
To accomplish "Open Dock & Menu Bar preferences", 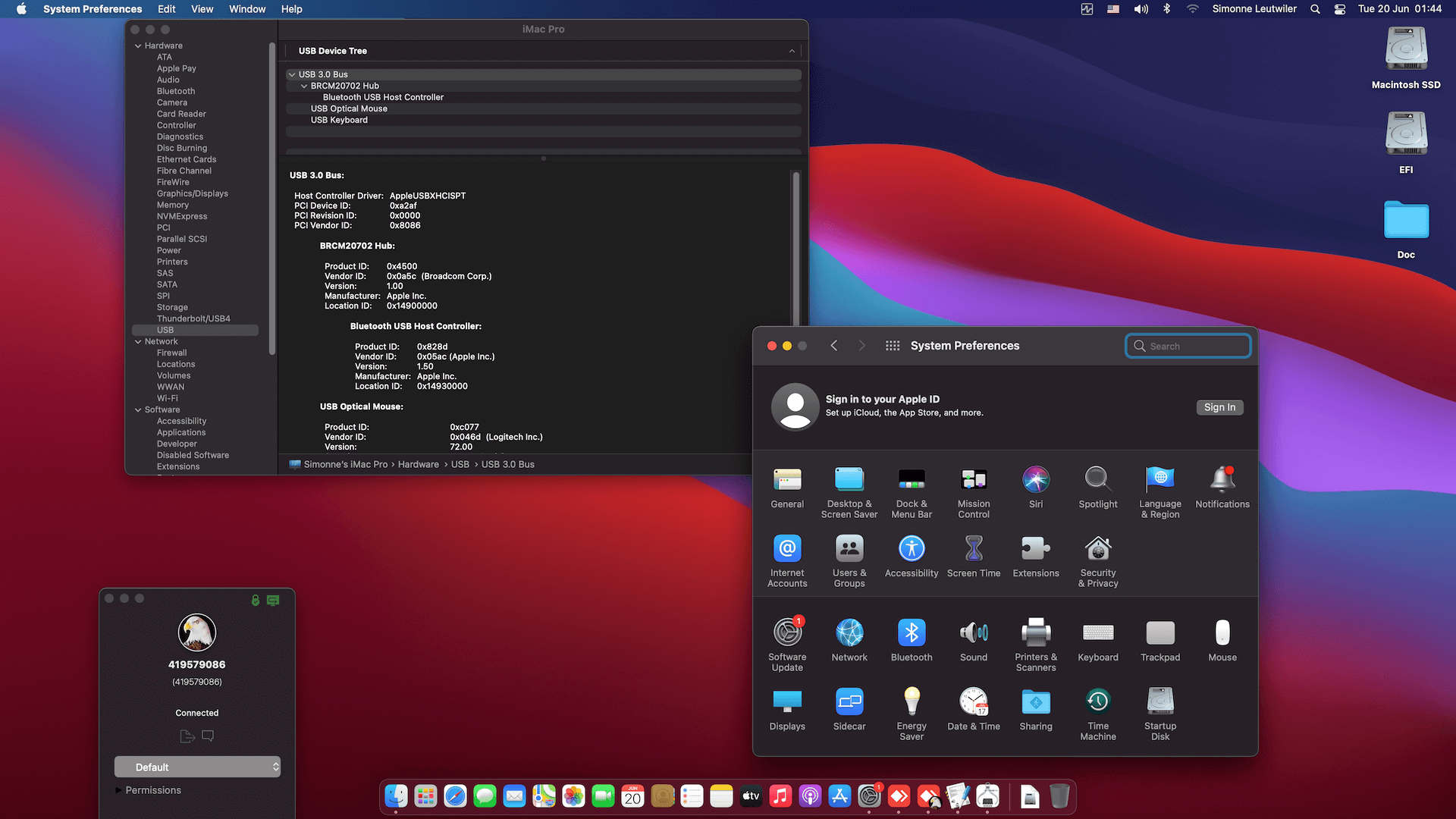I will coord(912,492).
